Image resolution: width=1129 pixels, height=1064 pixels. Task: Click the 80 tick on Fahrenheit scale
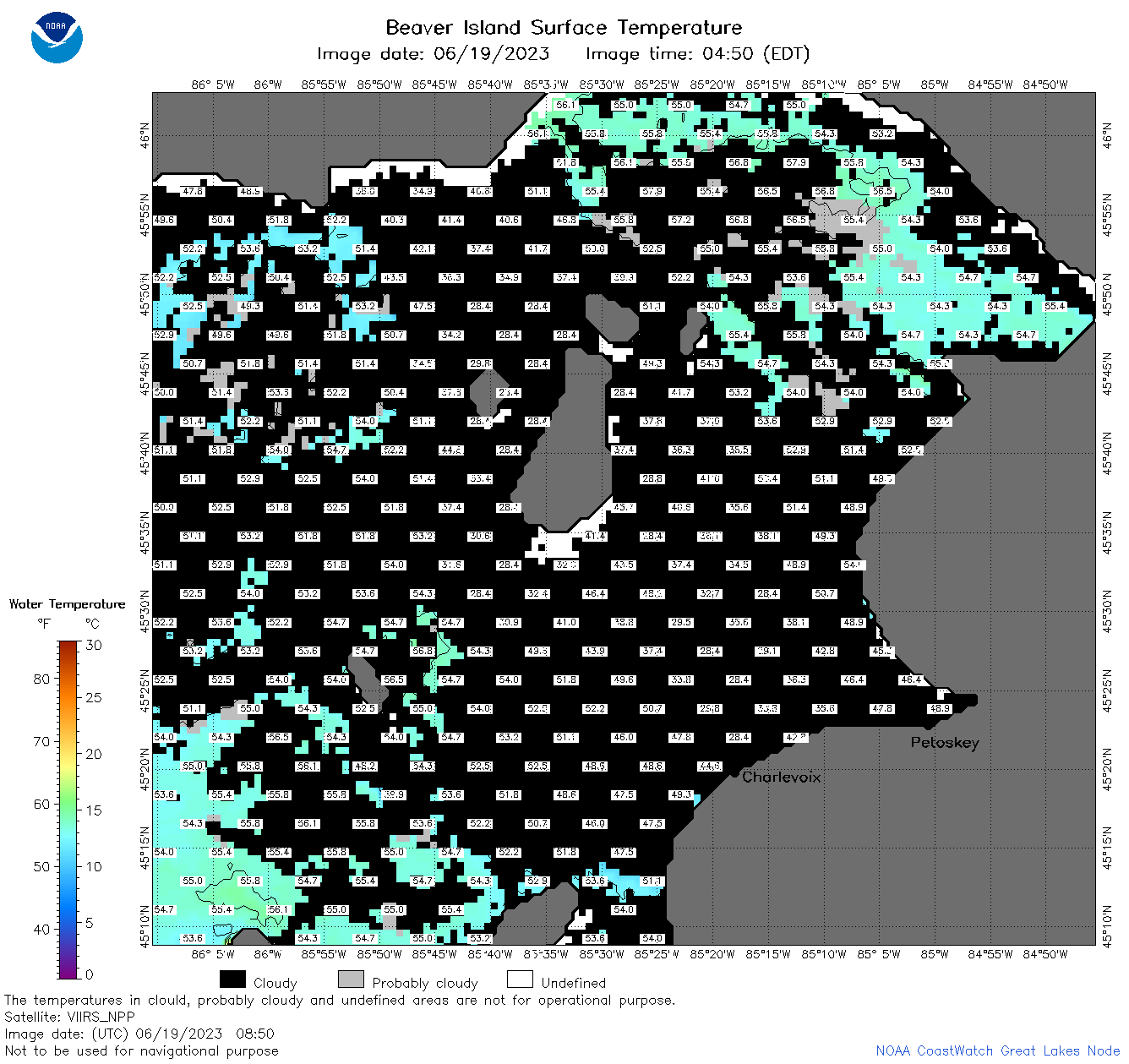pyautogui.click(x=41, y=679)
